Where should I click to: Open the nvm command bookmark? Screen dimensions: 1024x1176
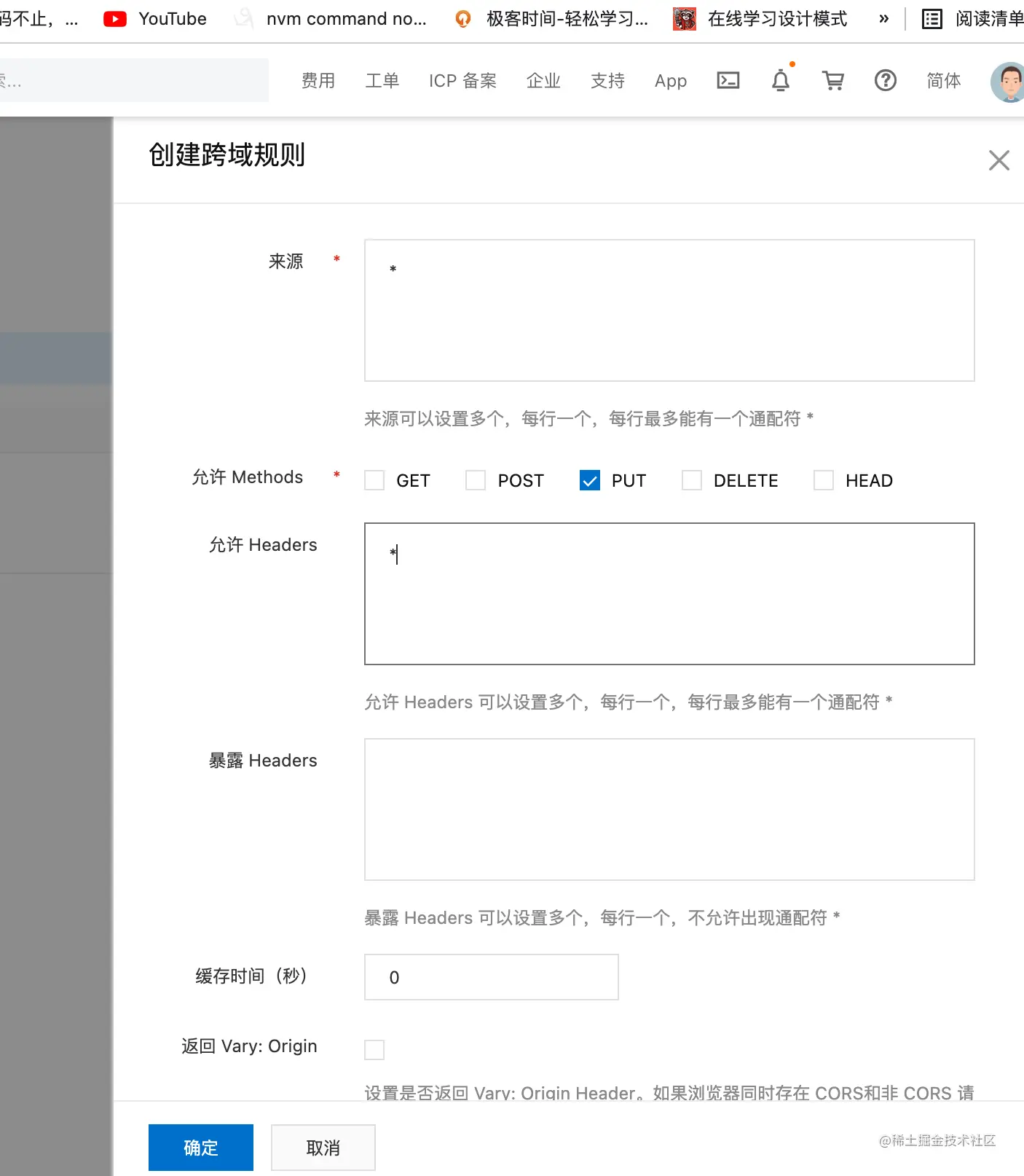[x=331, y=19]
